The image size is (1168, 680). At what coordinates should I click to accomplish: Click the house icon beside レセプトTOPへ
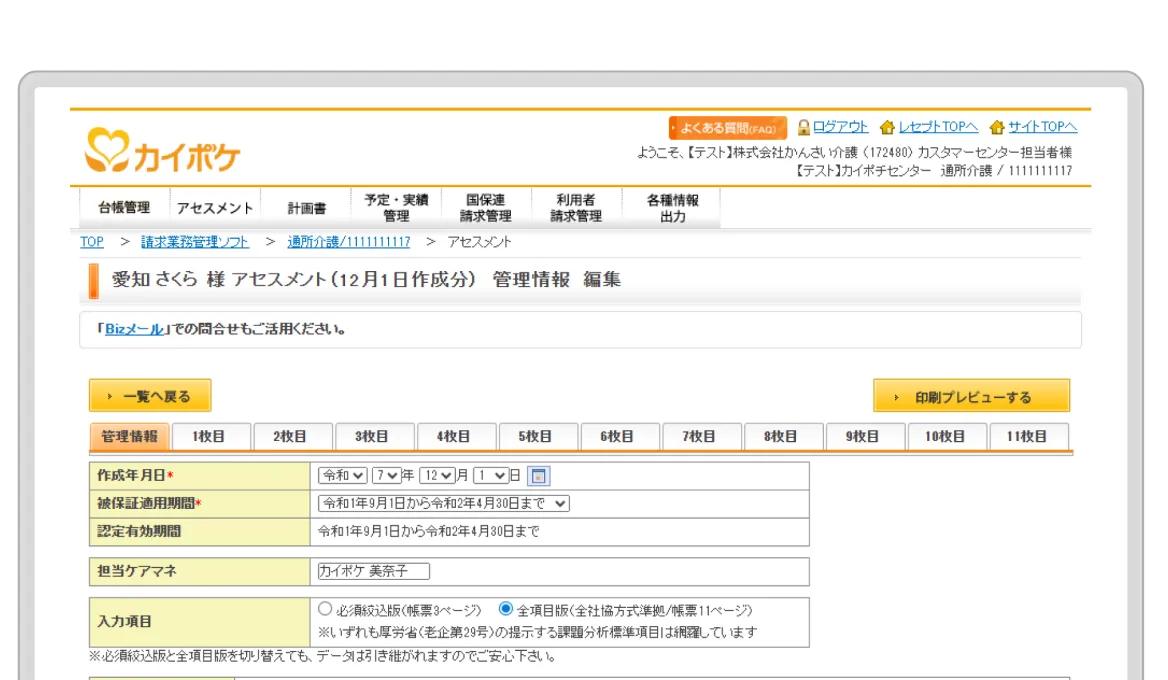point(887,128)
